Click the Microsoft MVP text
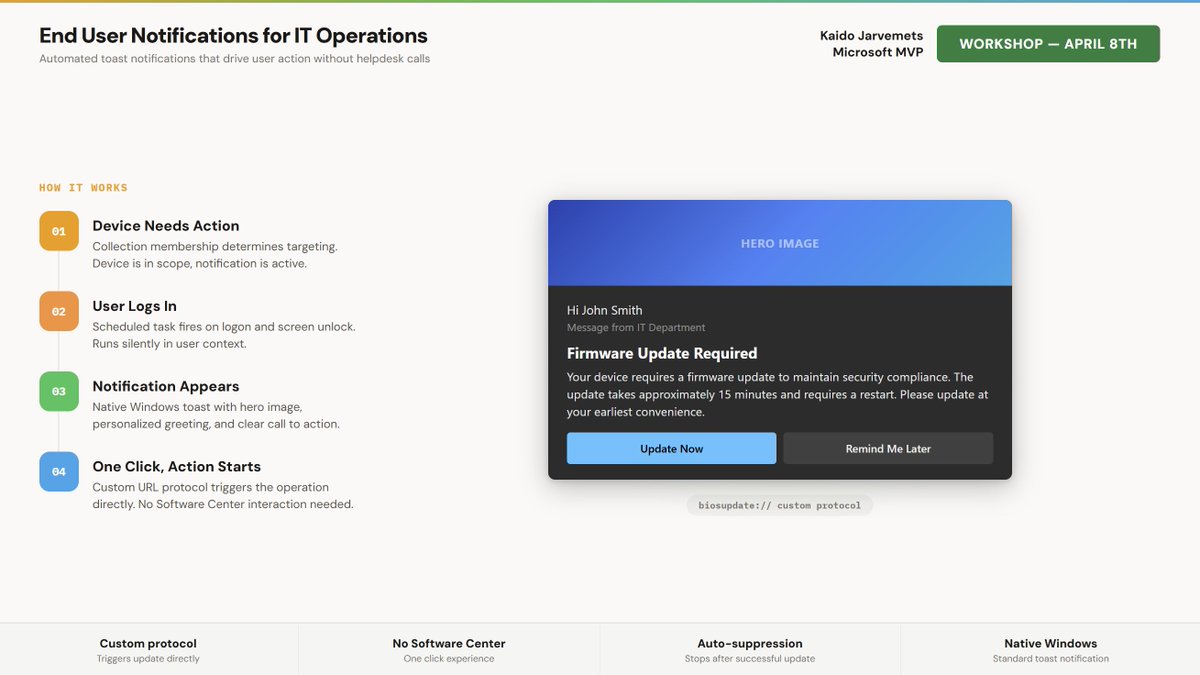1200x675 pixels. [x=877, y=52]
